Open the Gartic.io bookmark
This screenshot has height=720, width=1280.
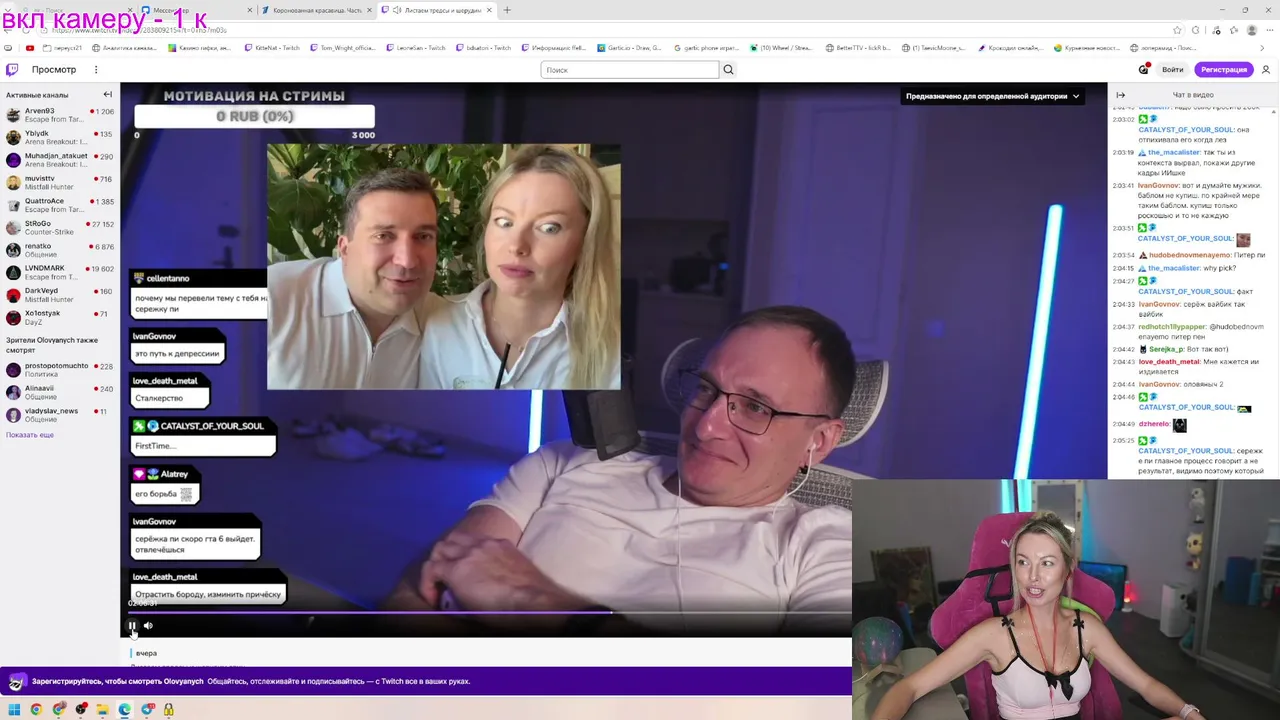click(x=629, y=47)
